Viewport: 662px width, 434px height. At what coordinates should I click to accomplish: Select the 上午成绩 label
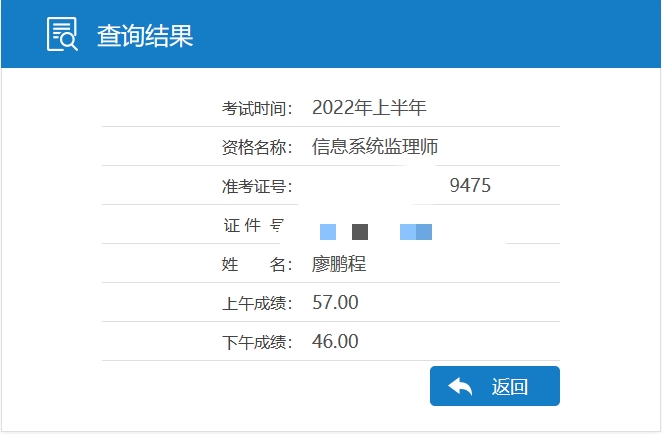tap(257, 303)
